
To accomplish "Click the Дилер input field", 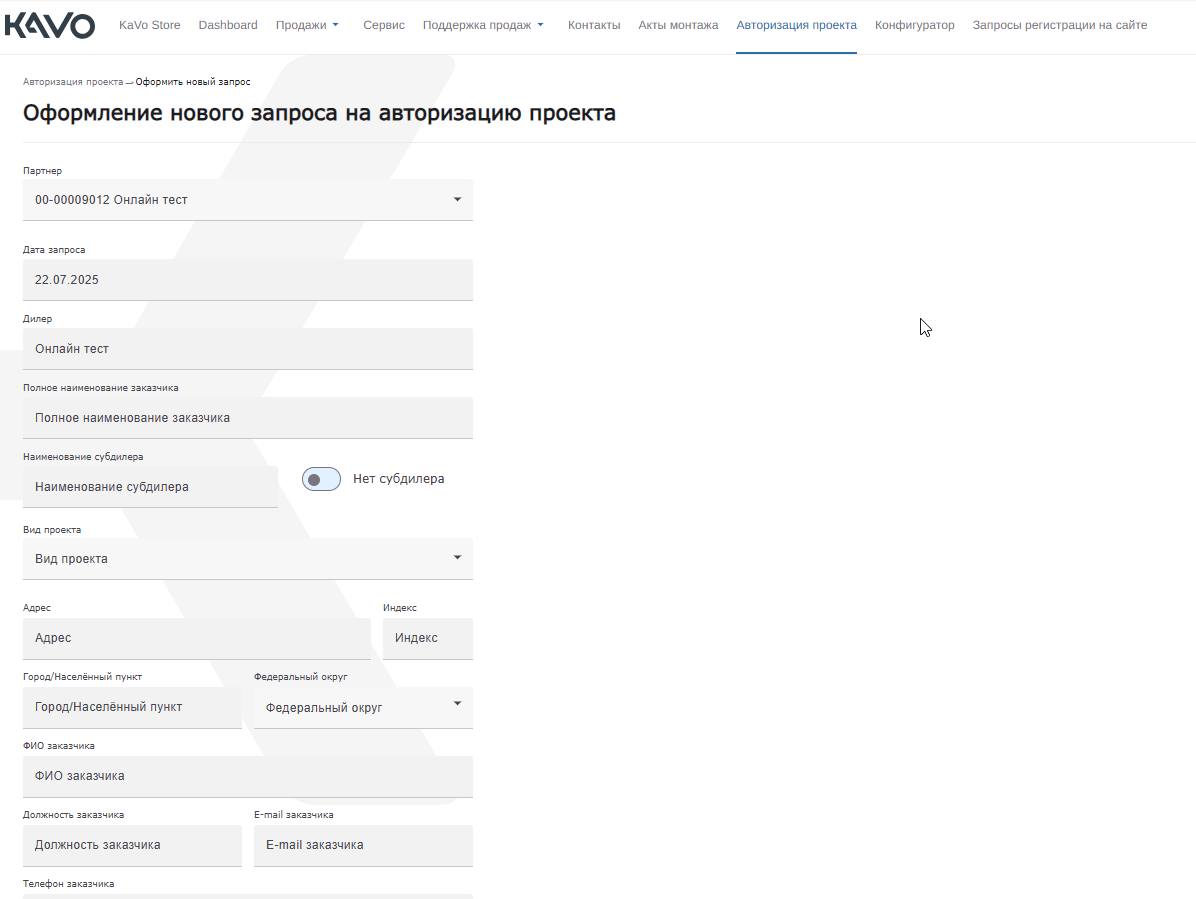I will [x=248, y=348].
